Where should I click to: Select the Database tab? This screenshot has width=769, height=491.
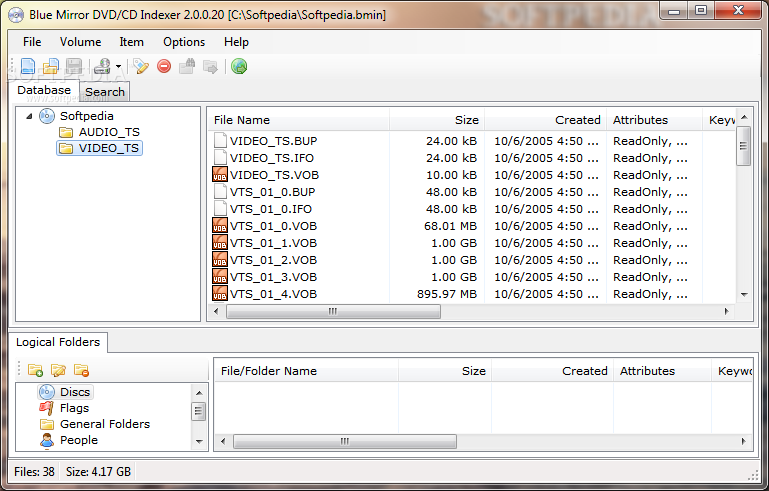[44, 90]
